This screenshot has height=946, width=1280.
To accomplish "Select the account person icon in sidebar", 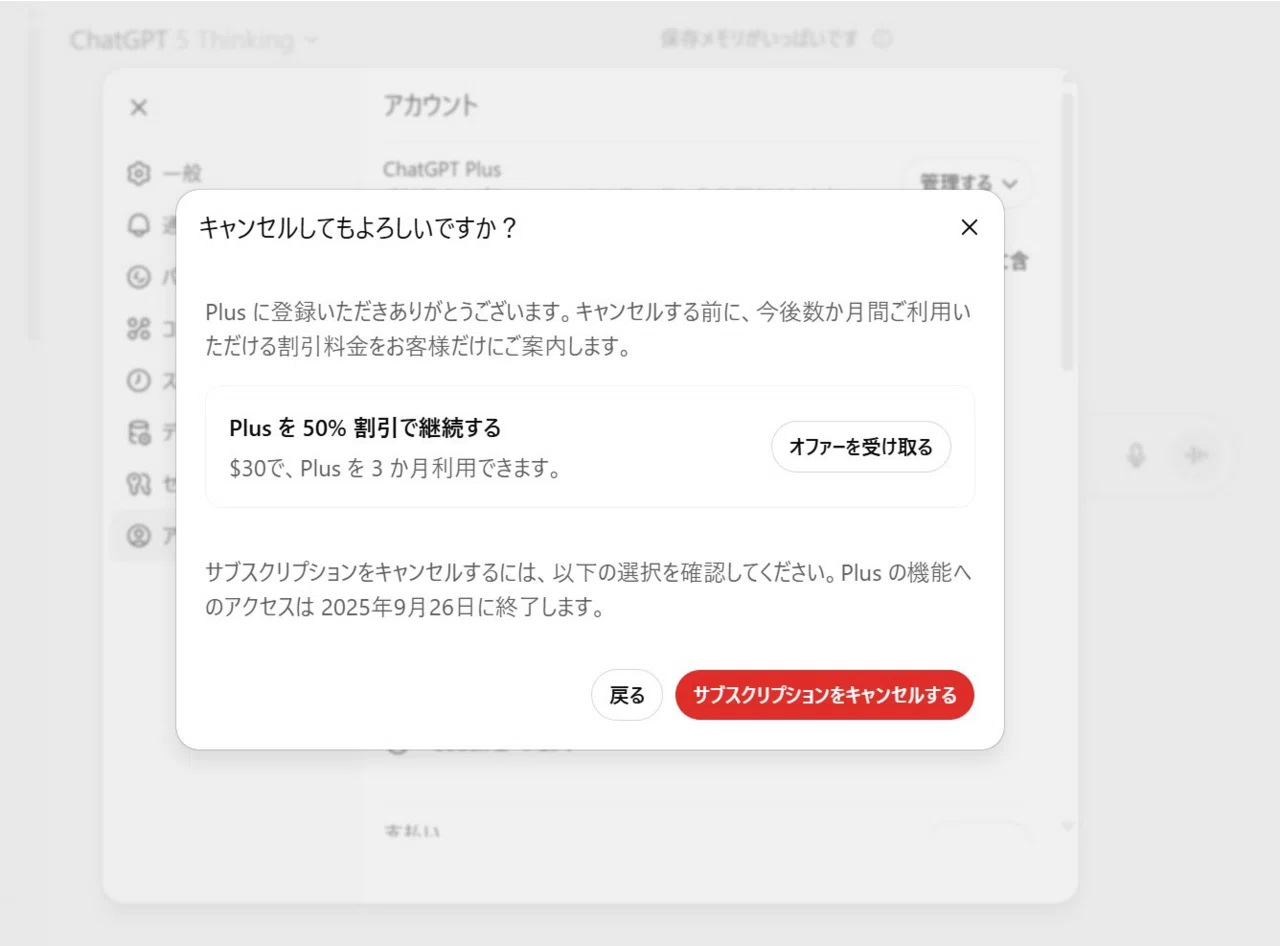I will (x=139, y=537).
